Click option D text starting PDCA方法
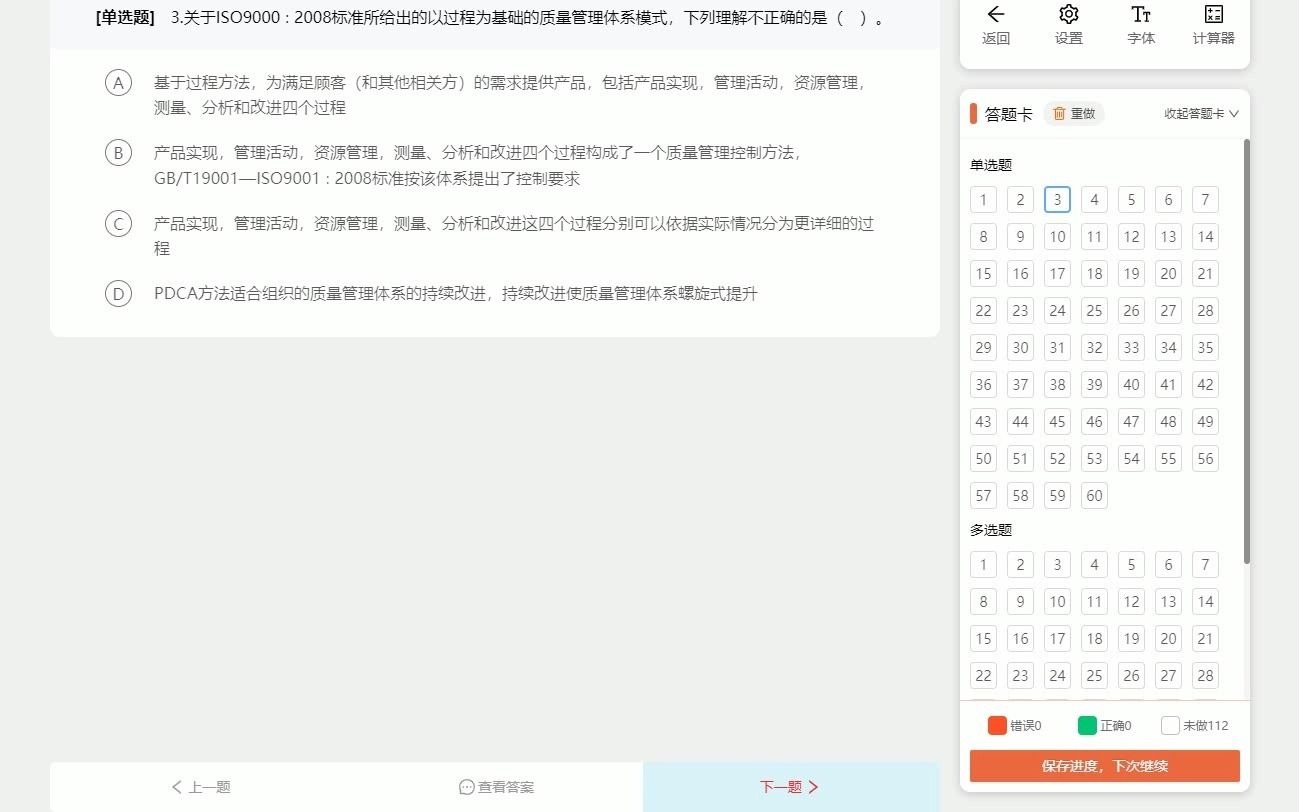The height and width of the screenshot is (812, 1299). (x=456, y=294)
